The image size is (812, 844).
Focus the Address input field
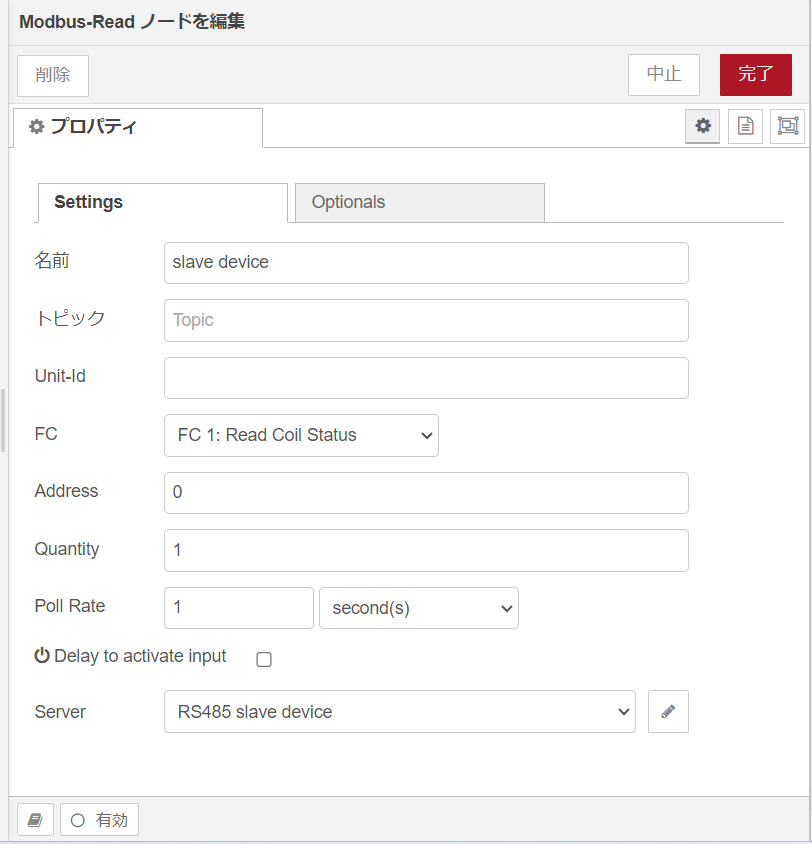(426, 493)
